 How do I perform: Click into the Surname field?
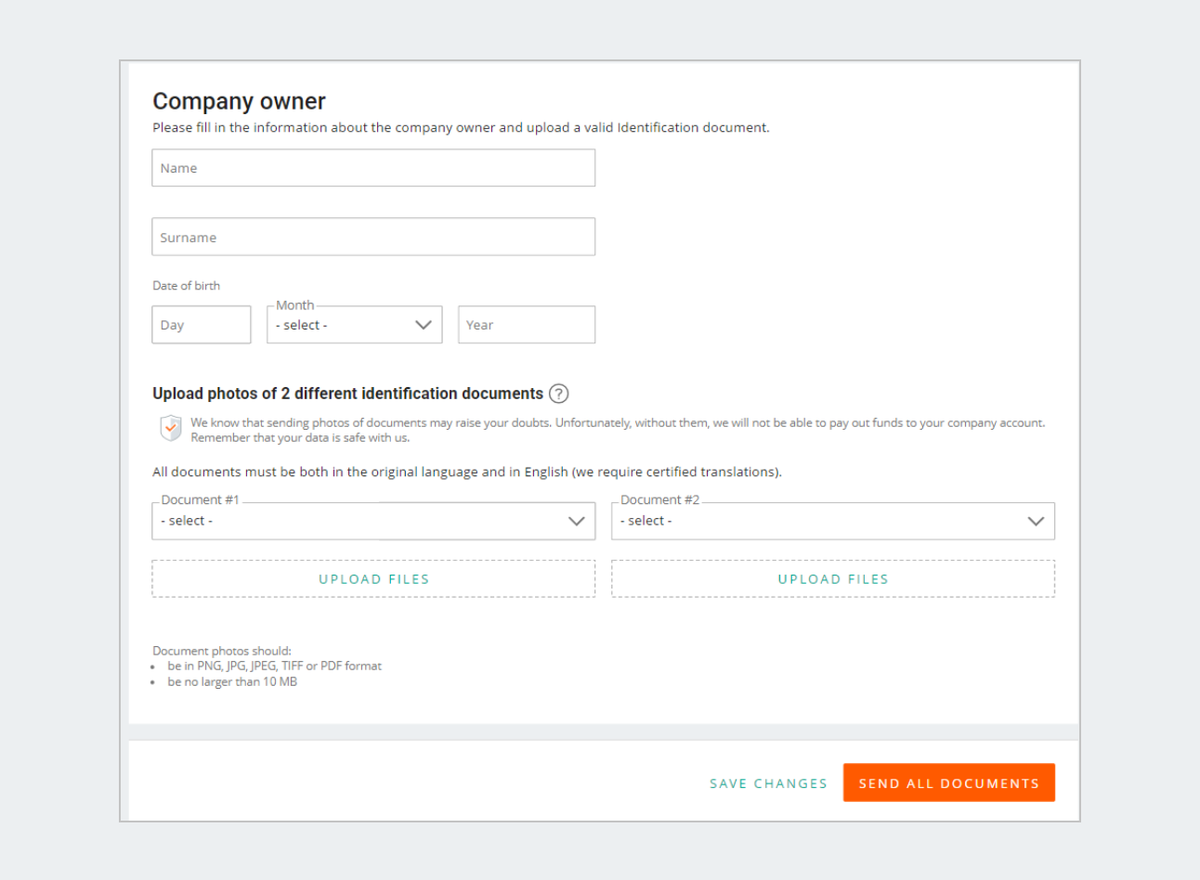pos(373,237)
